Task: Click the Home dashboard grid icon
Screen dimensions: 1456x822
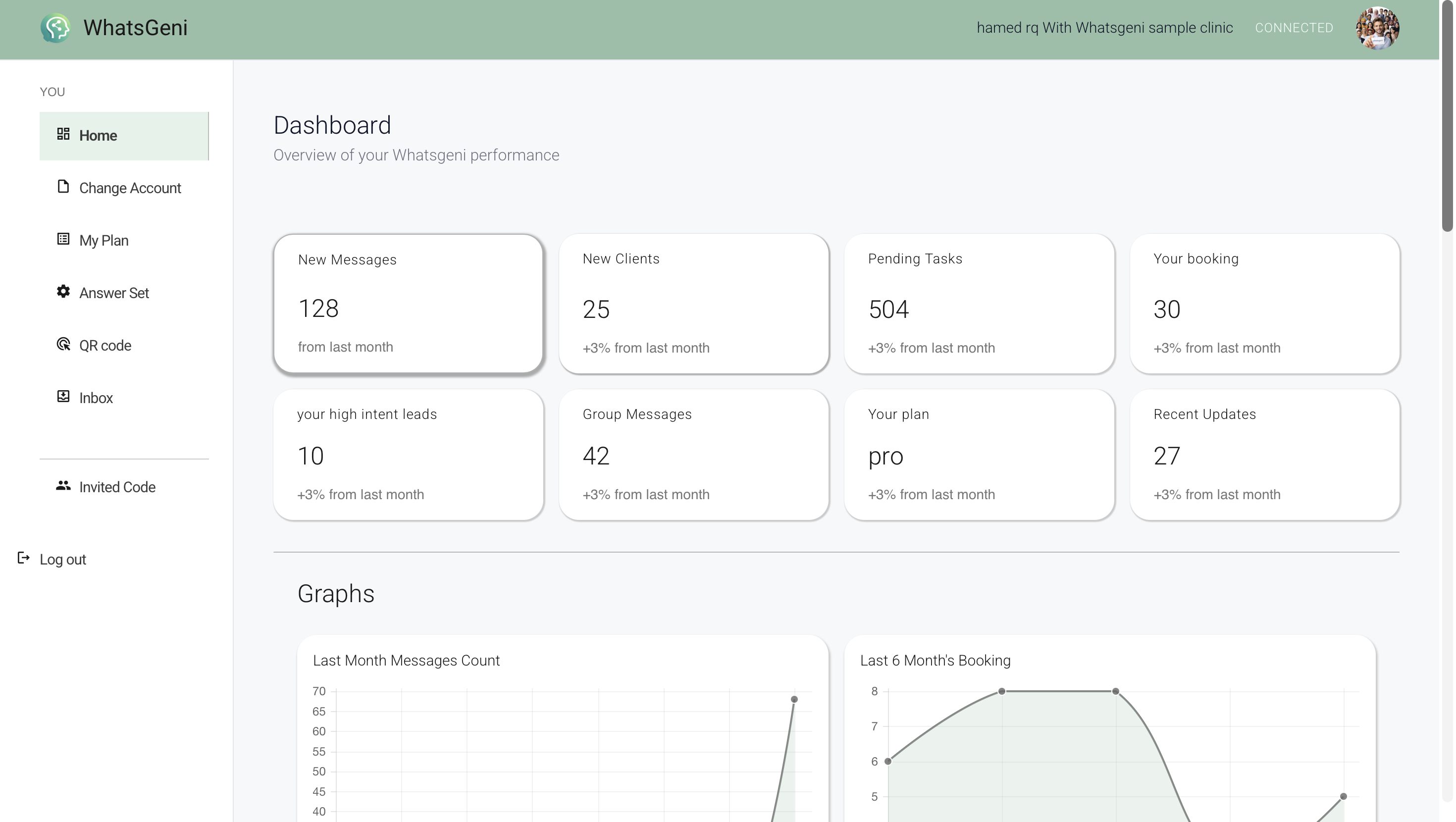Action: tap(63, 134)
